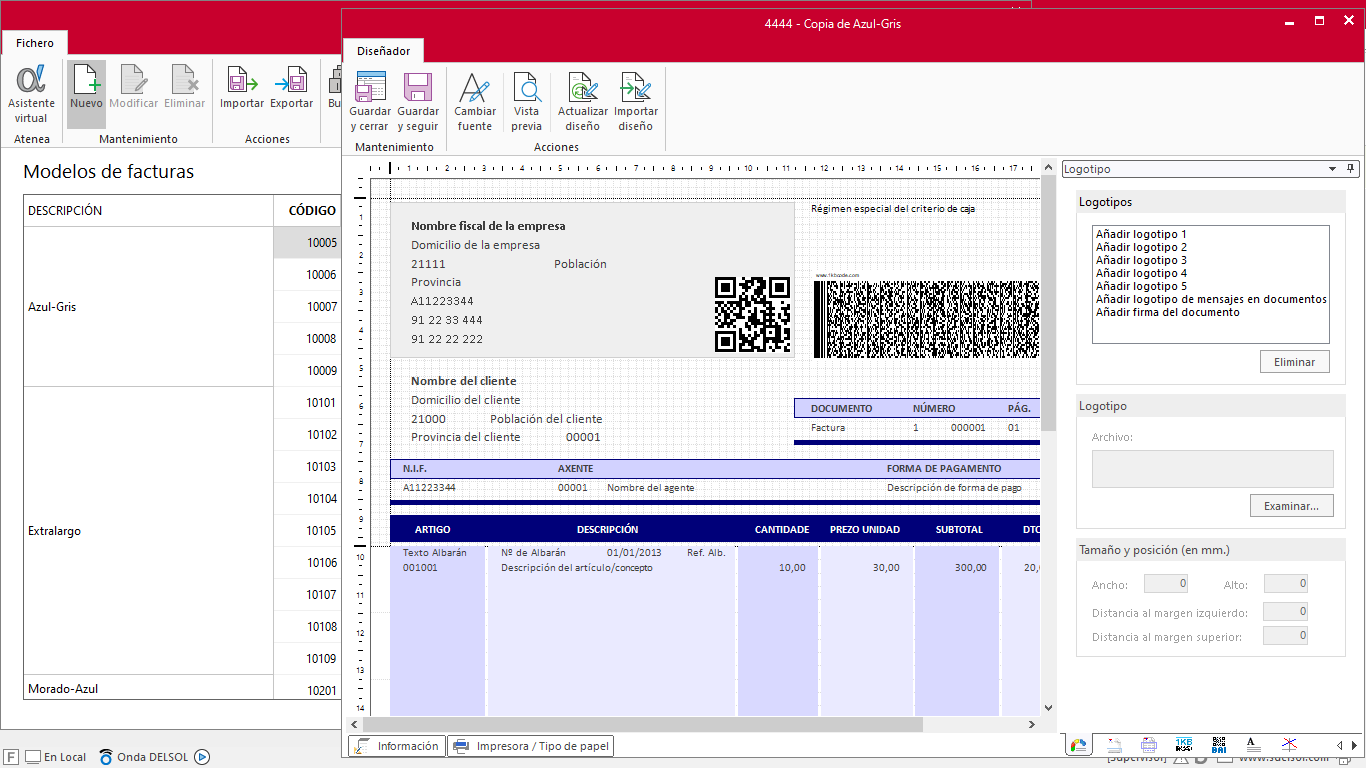Select the Importar diseño icon
Image resolution: width=1366 pixels, height=768 pixels.
[x=635, y=90]
